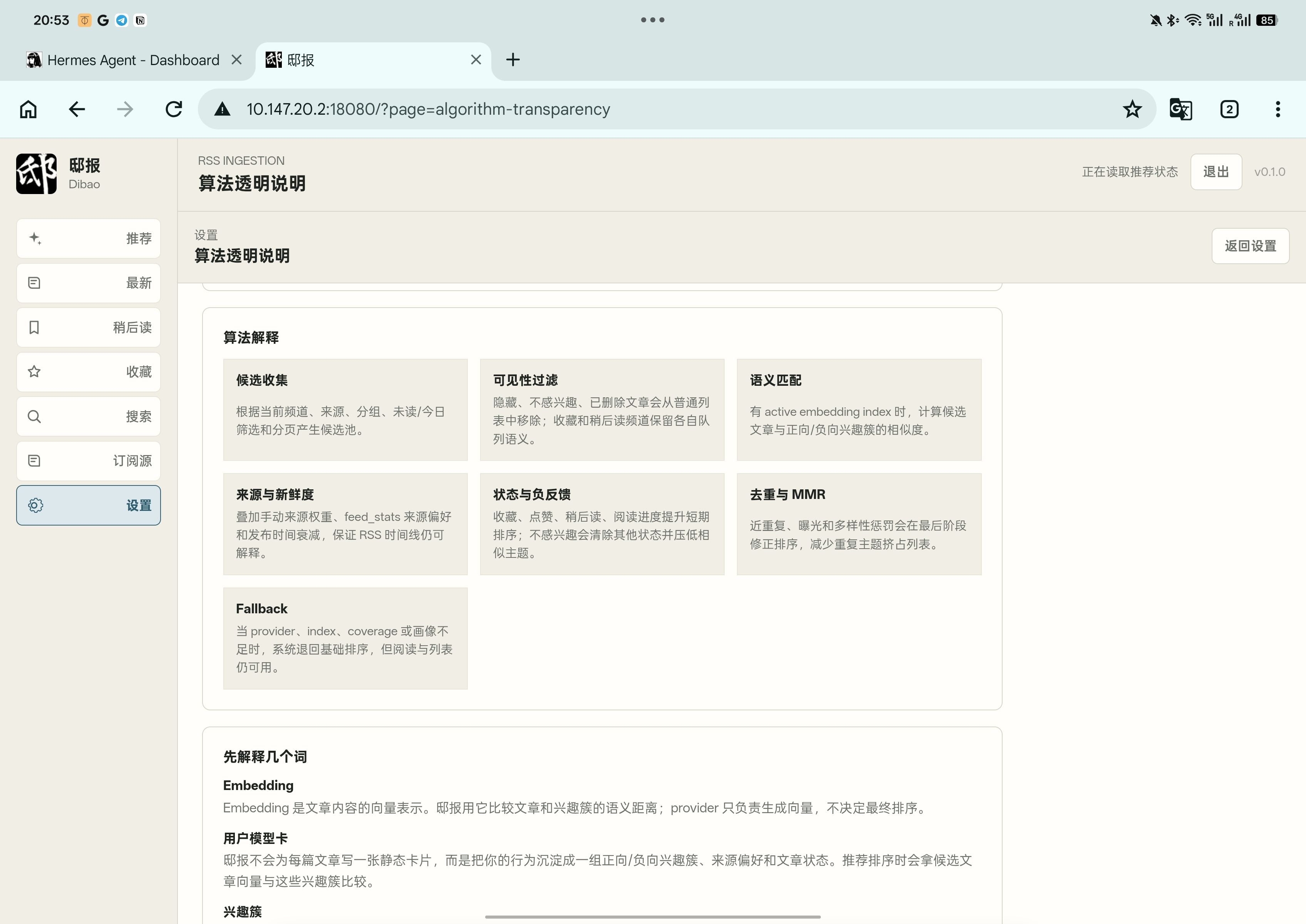1306x924 pixels.
Task: Bookmark this page with star icon
Action: pyautogui.click(x=1132, y=109)
